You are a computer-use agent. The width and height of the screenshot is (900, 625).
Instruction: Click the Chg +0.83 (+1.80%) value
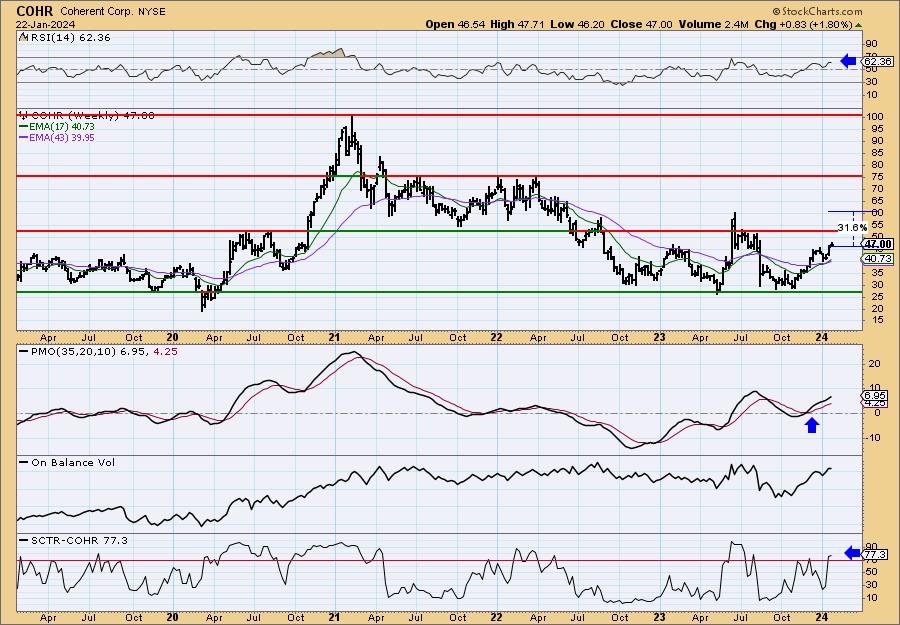click(803, 24)
